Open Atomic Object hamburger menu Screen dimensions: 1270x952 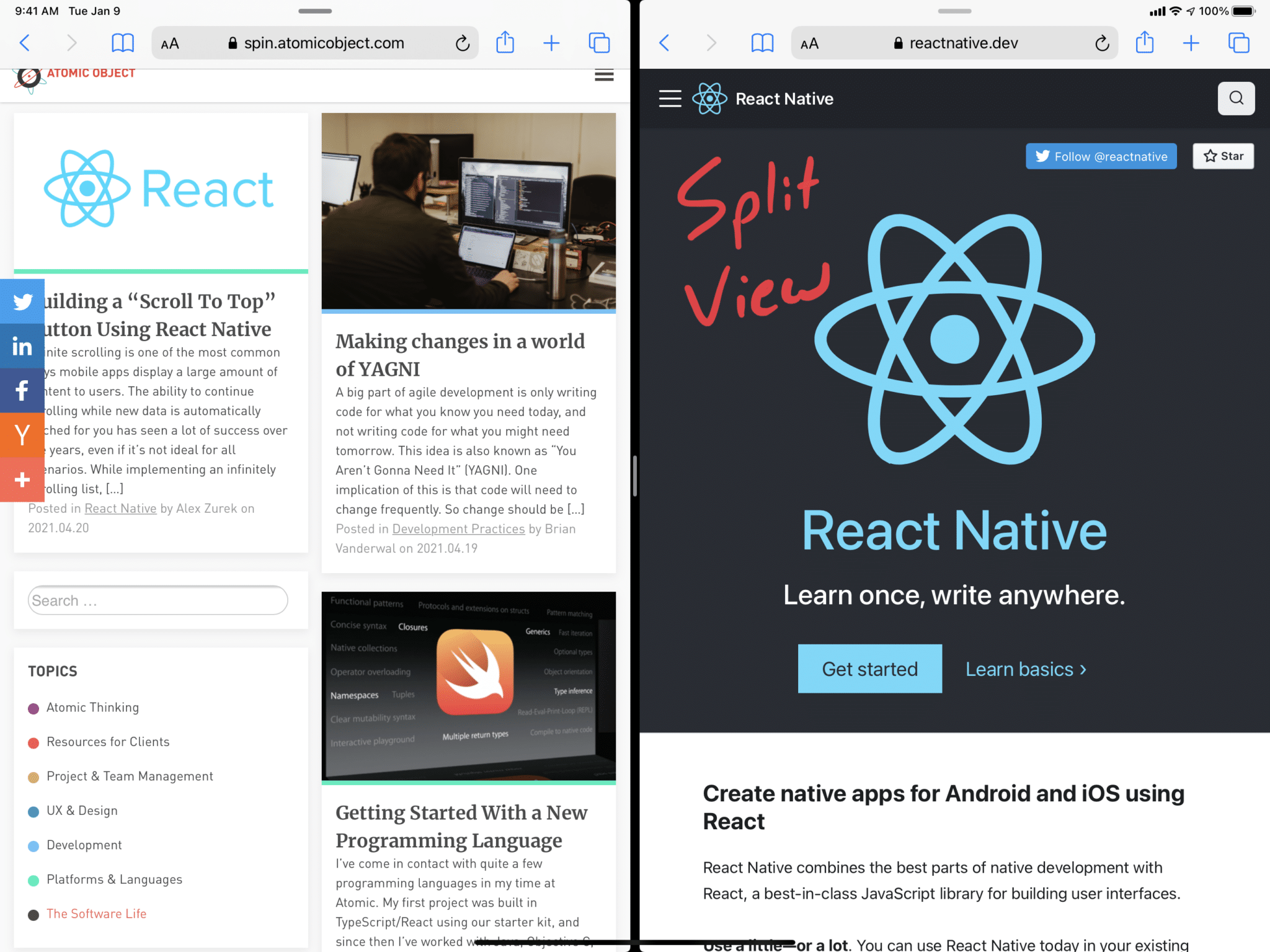click(604, 76)
